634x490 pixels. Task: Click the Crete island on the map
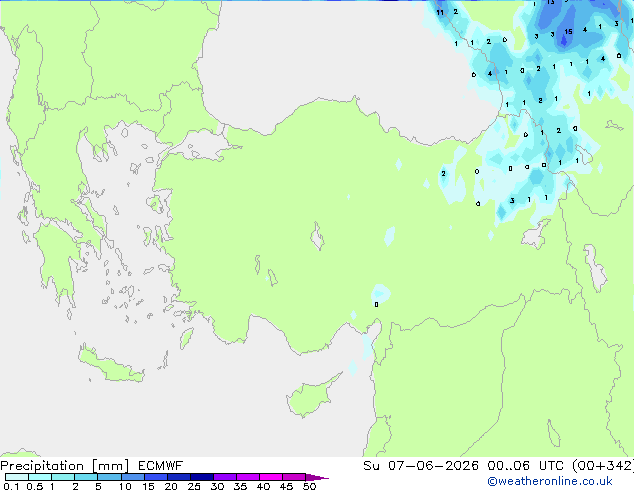[111, 364]
